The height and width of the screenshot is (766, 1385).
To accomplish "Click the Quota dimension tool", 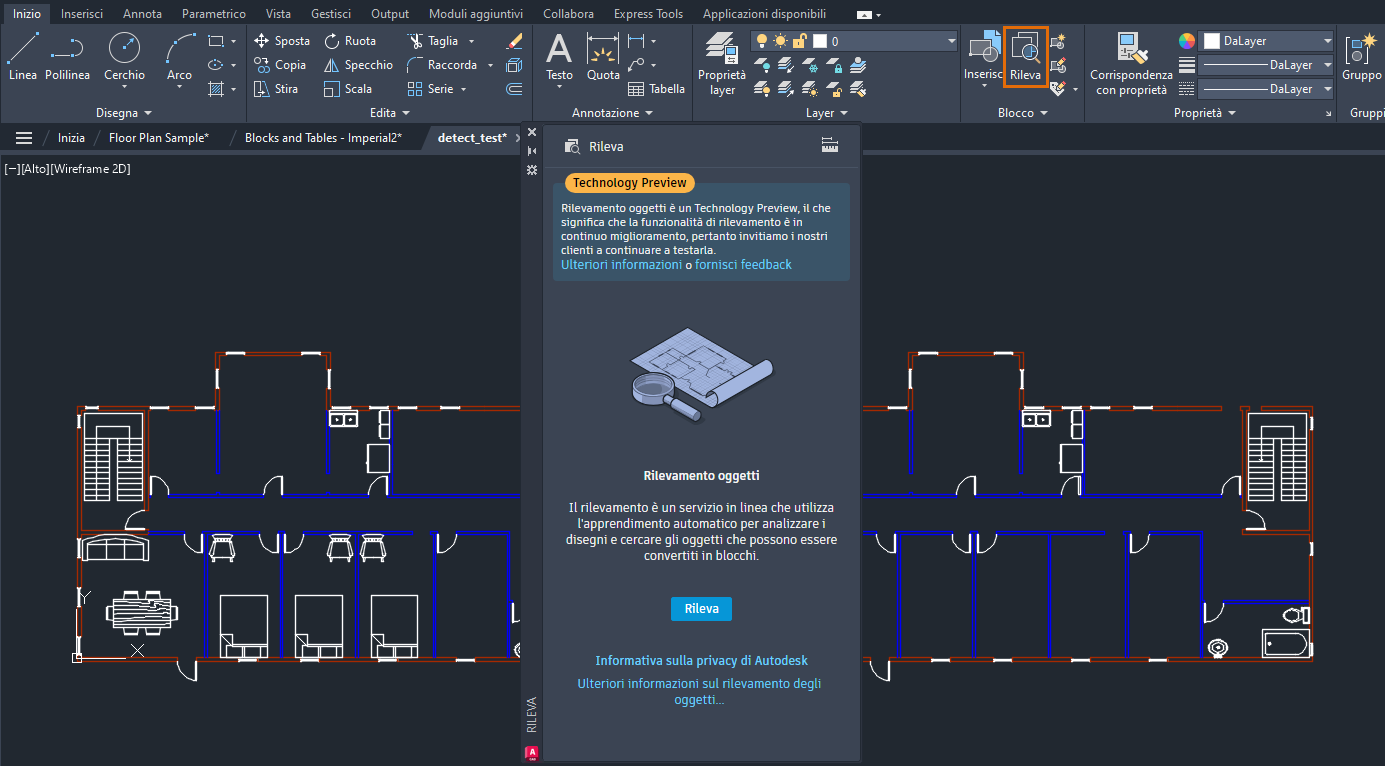I will (x=603, y=56).
